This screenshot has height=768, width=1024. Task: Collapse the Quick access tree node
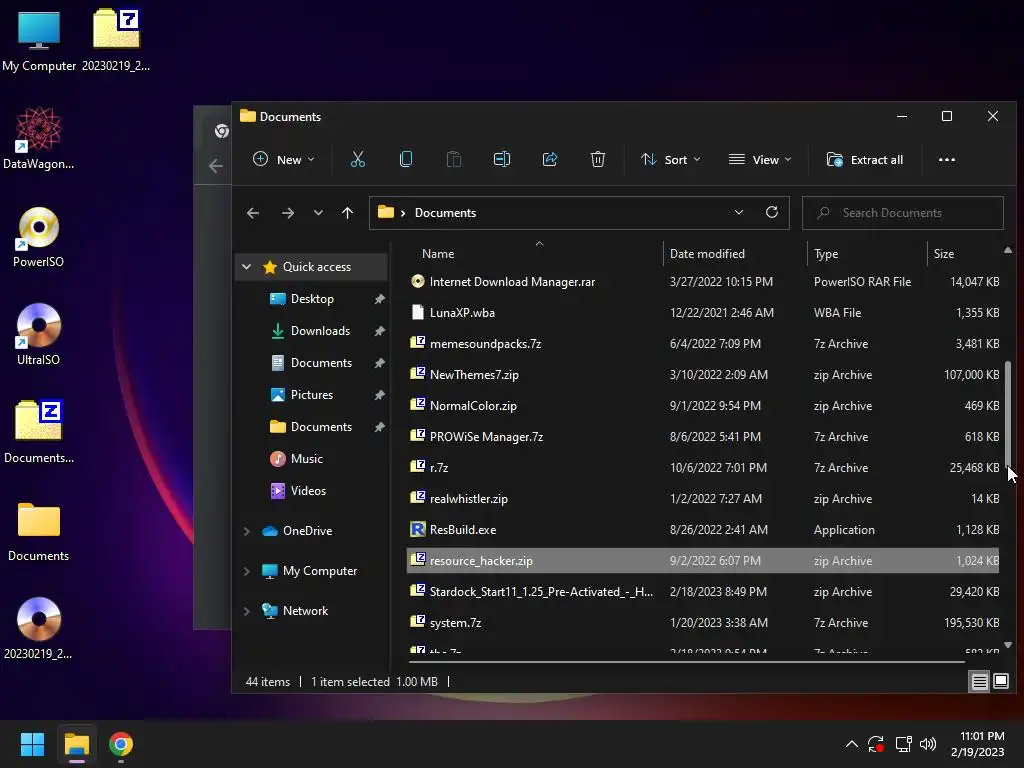click(246, 266)
